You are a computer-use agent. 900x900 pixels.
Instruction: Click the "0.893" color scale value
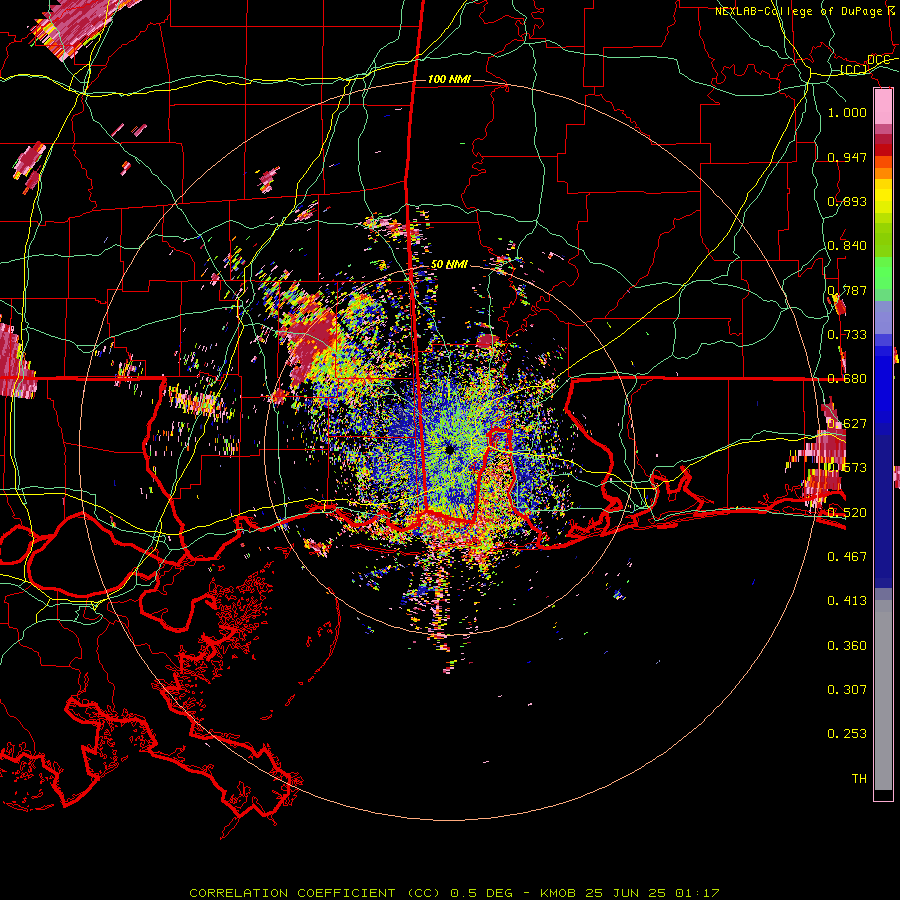[x=847, y=201]
